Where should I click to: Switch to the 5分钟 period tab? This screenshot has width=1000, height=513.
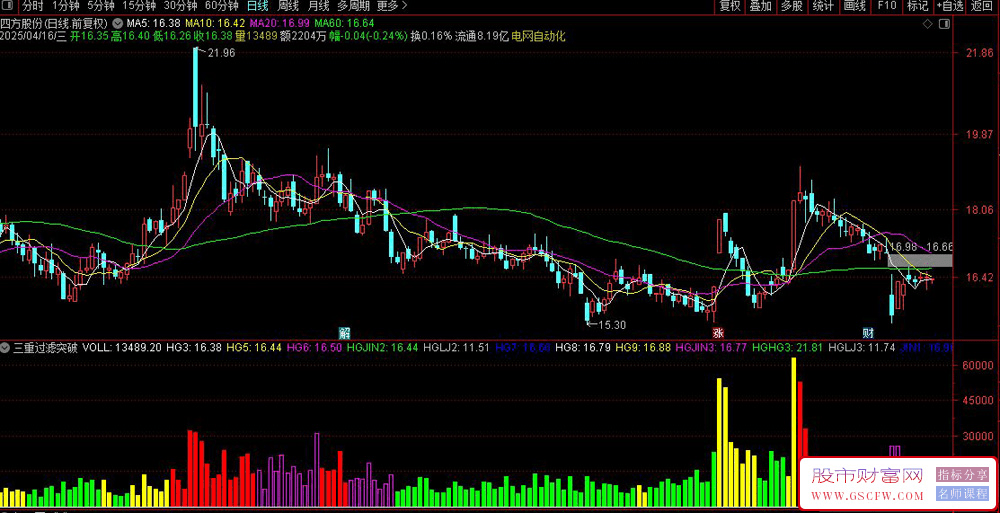(x=101, y=6)
